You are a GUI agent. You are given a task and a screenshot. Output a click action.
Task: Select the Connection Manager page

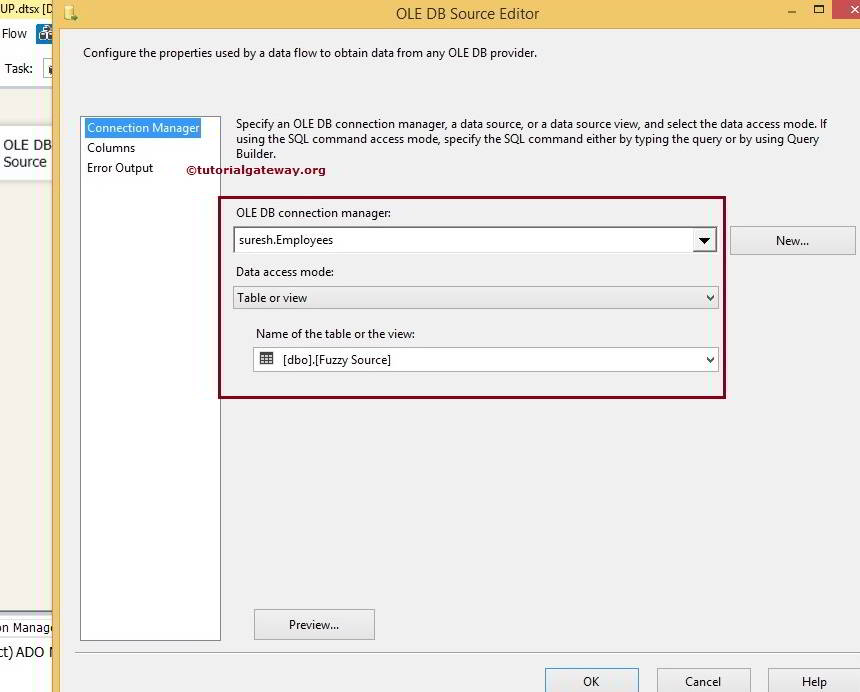click(x=143, y=127)
